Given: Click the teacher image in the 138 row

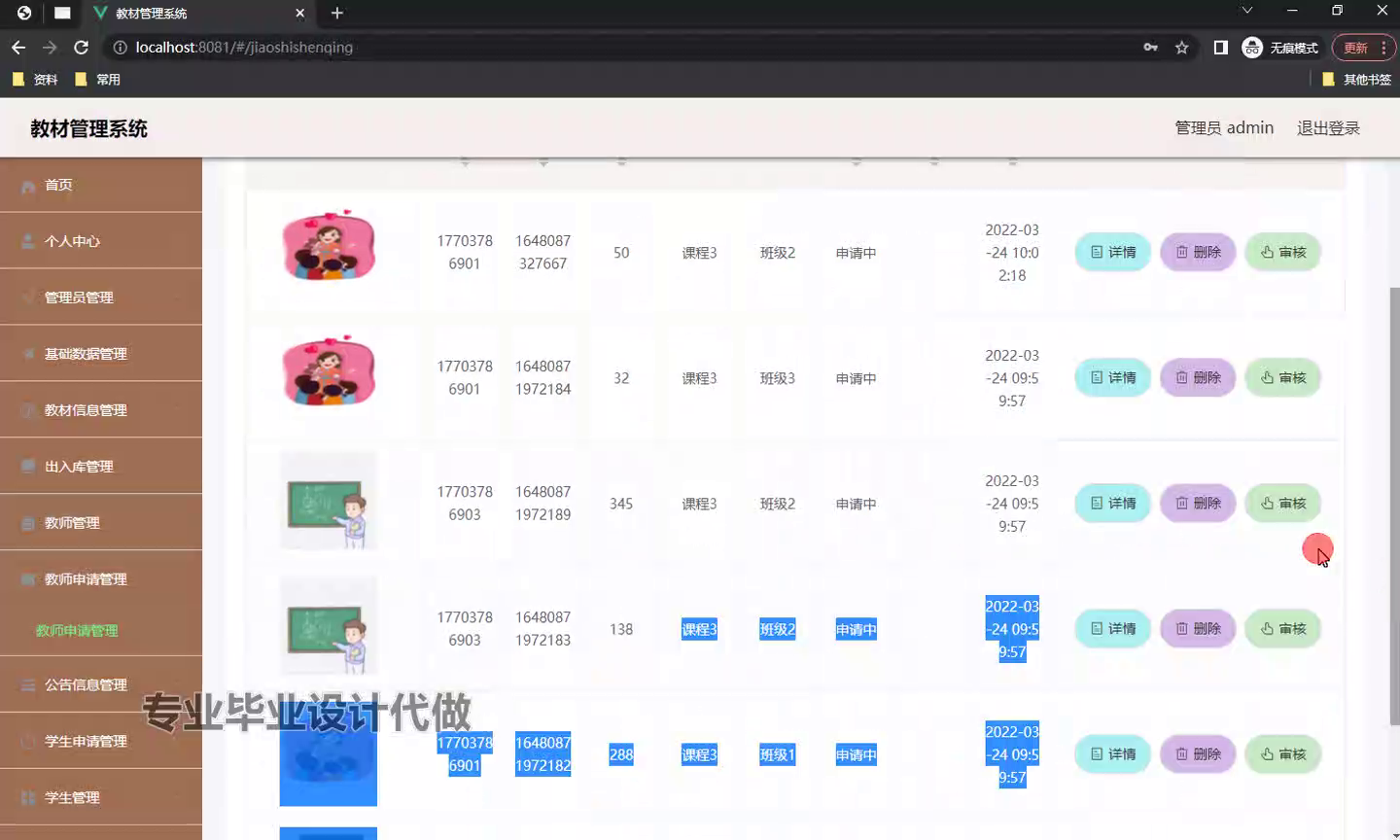Looking at the screenshot, I should (329, 626).
